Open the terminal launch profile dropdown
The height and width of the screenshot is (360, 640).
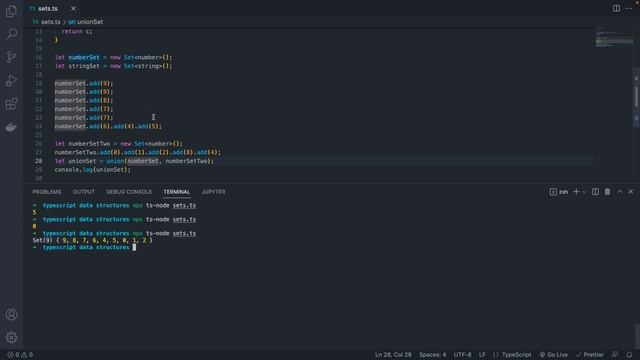click(x=584, y=192)
